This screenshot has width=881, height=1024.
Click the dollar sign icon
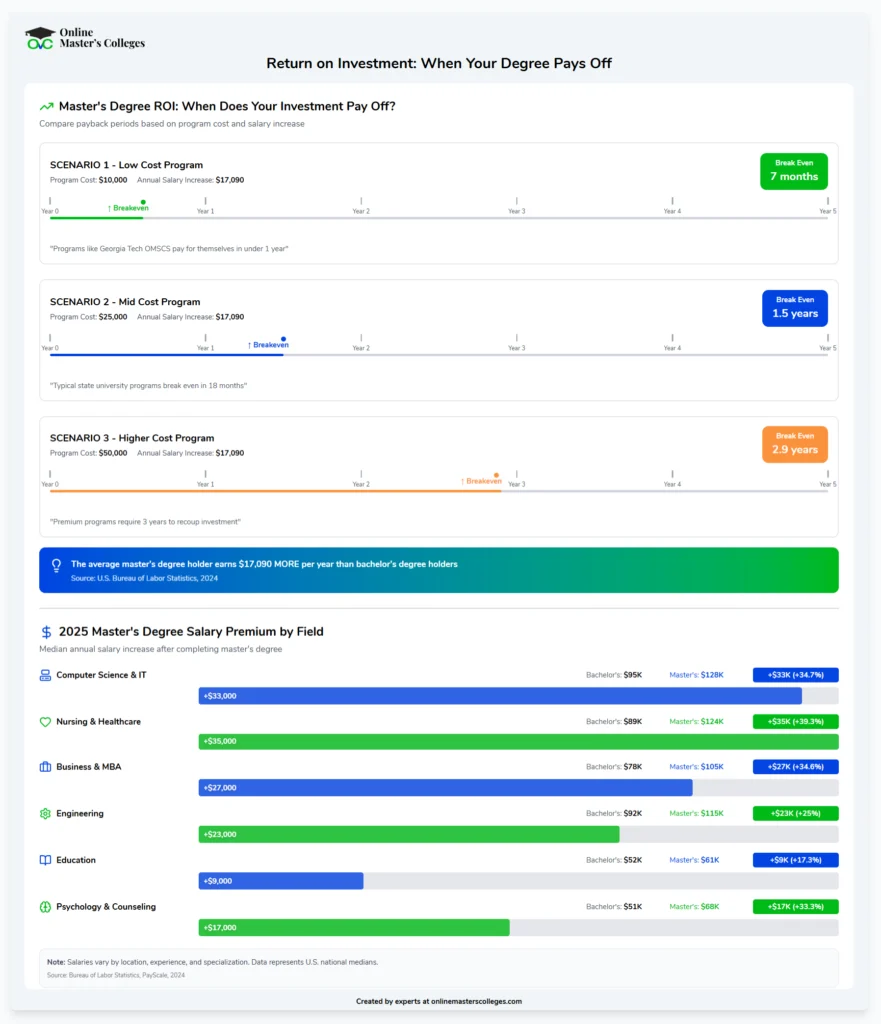(46, 632)
